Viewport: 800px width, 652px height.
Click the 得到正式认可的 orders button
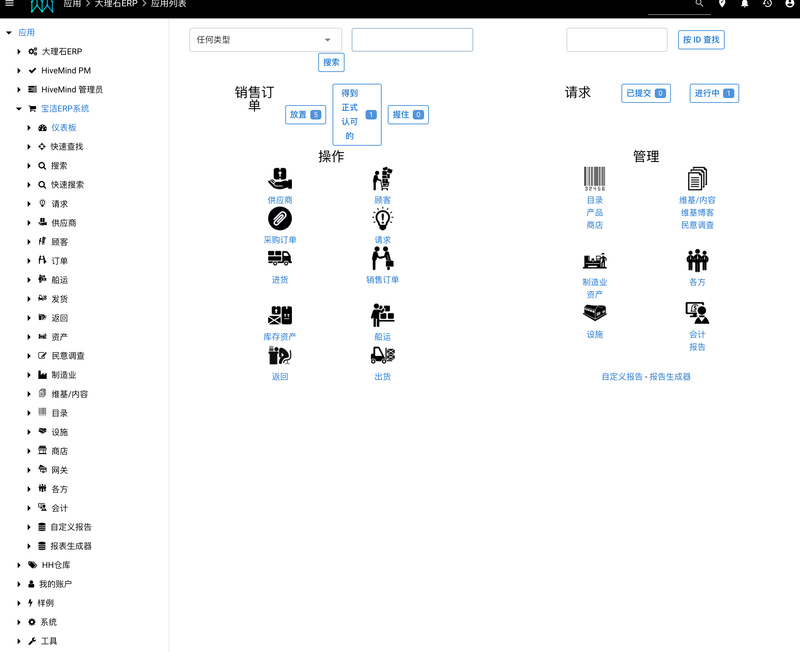click(357, 115)
